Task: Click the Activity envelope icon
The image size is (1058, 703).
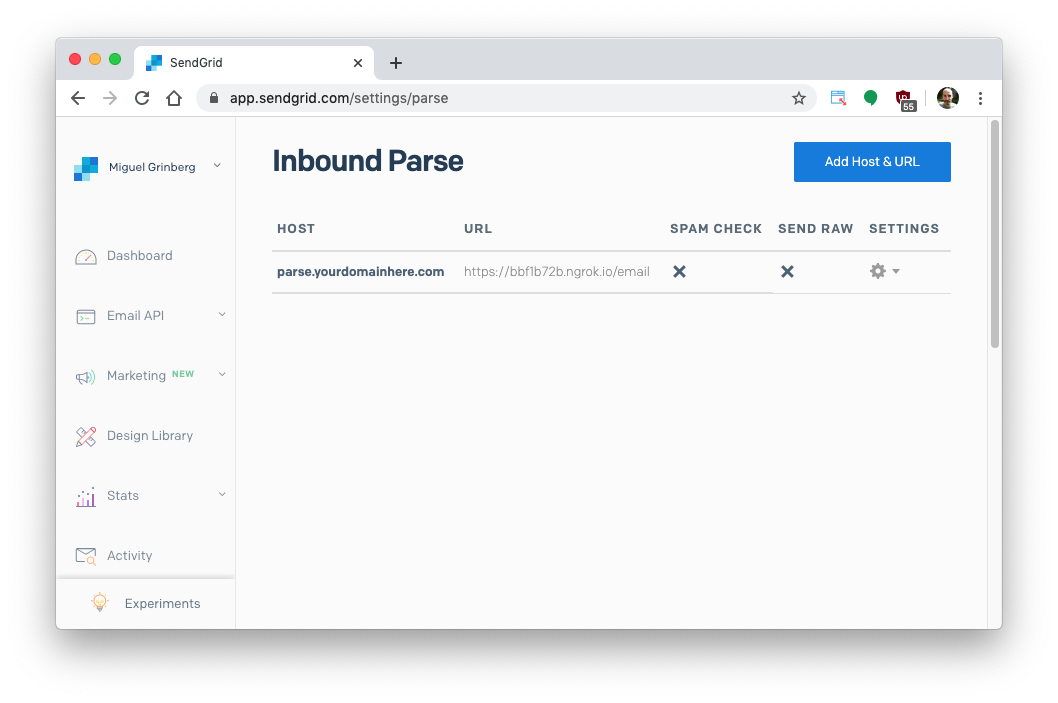Action: 86,556
